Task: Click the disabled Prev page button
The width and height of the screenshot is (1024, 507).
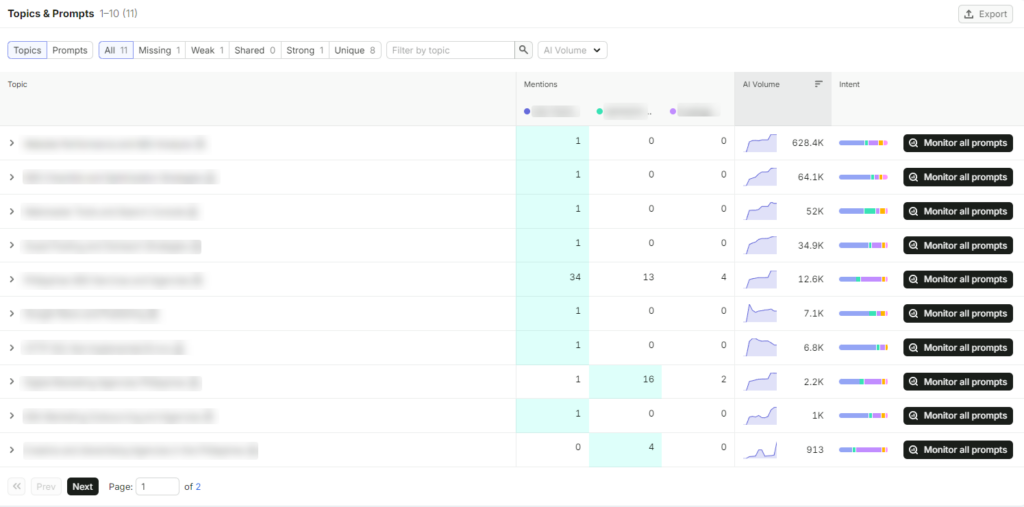Action: 46,487
